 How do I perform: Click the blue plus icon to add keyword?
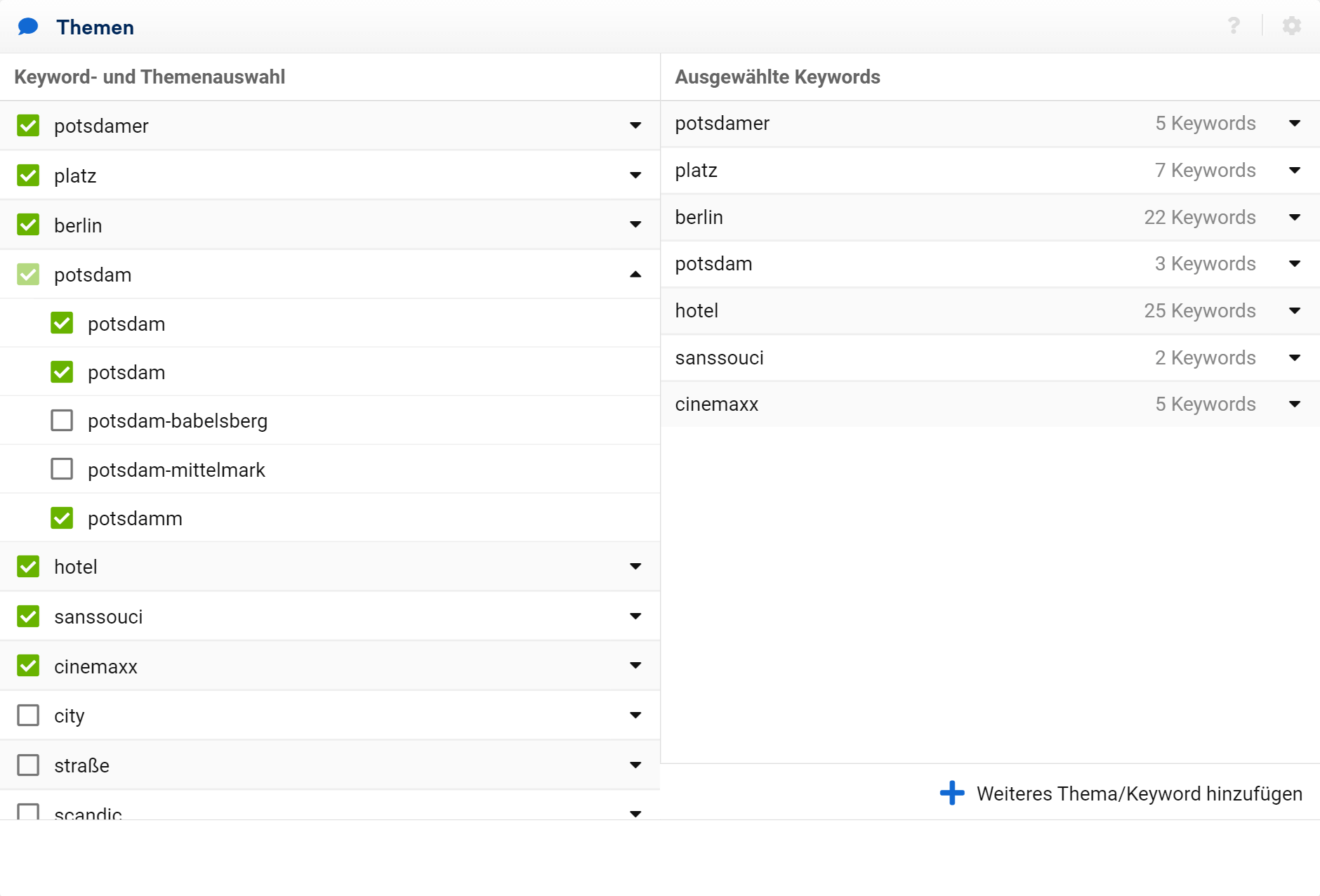point(952,793)
